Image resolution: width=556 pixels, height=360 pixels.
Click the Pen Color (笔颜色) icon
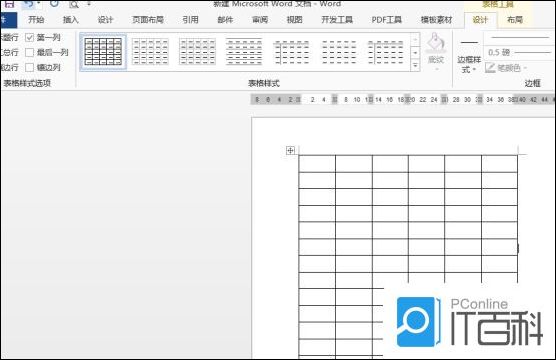490,67
